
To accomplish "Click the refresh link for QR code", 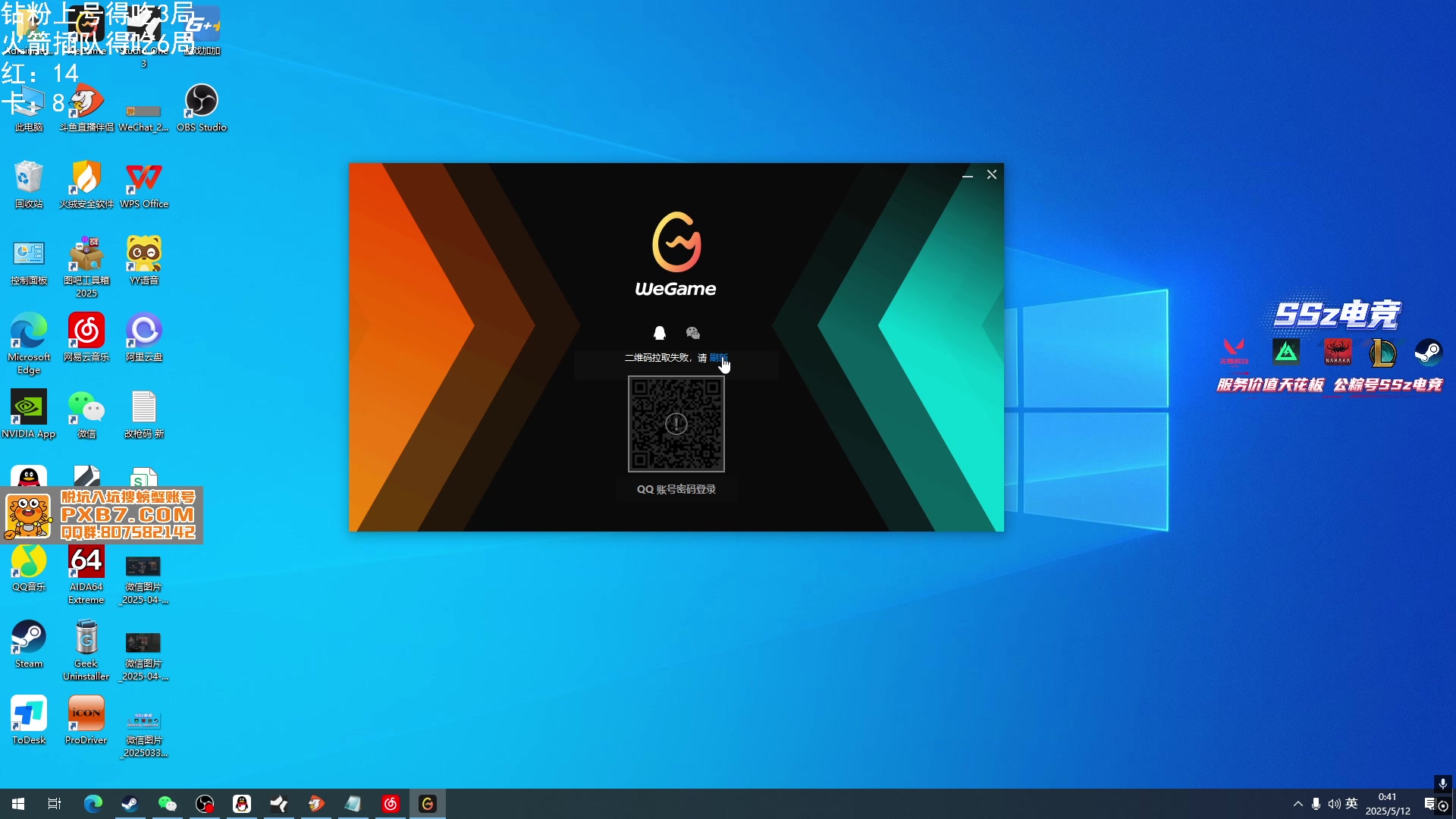I will (718, 358).
